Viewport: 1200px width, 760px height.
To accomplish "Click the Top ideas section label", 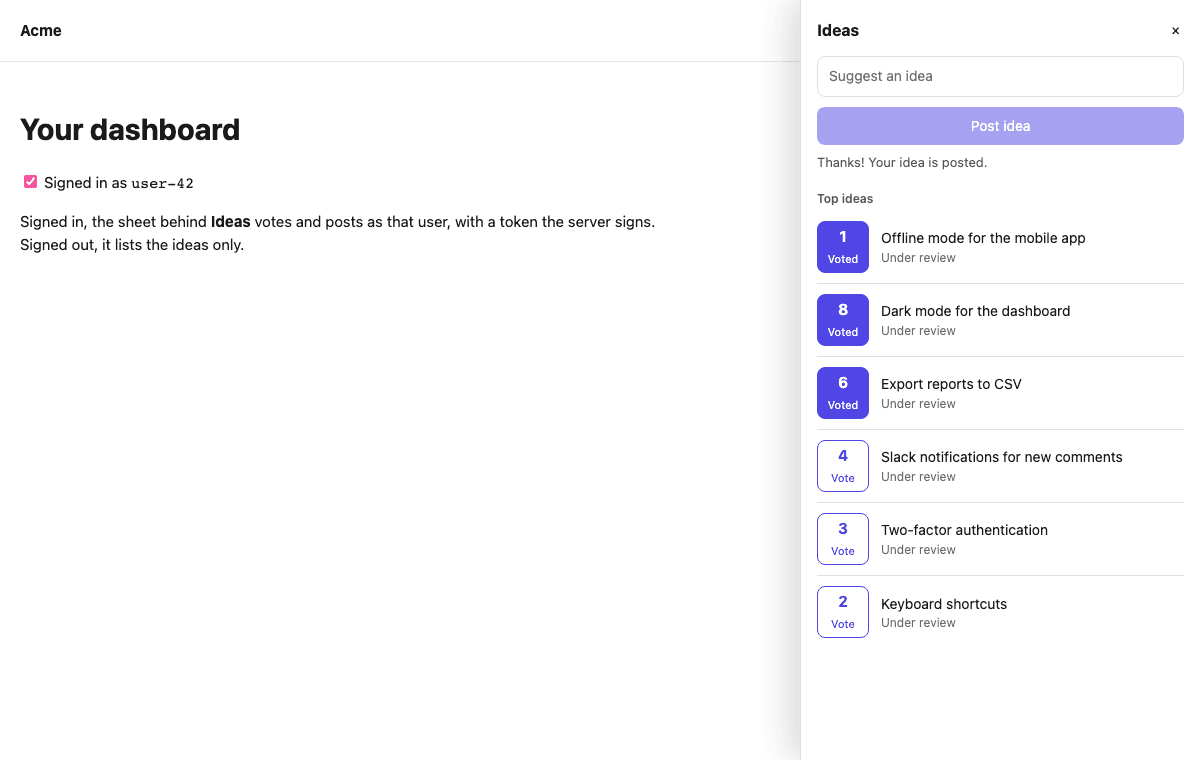I will [x=845, y=199].
